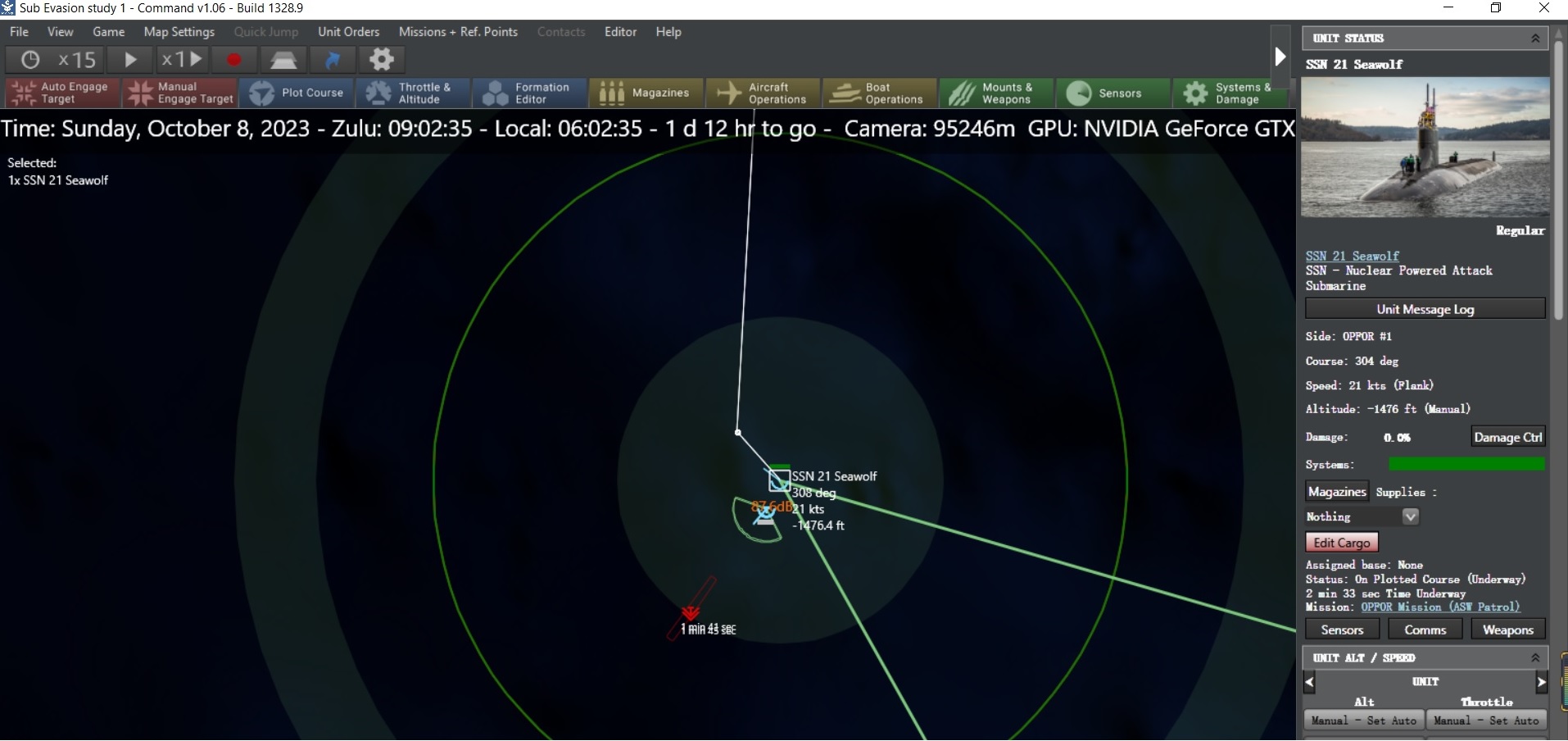Click the "Altitude: -1476 ft (Manual)" readout

1388,409
